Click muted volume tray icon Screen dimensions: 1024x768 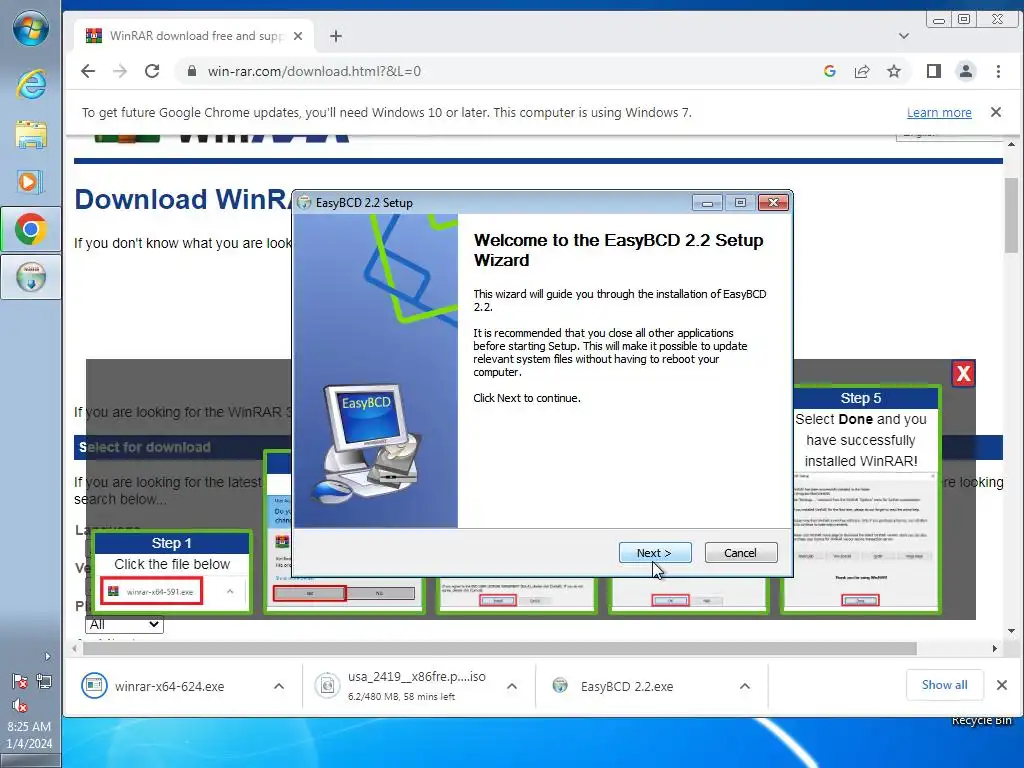(20, 705)
